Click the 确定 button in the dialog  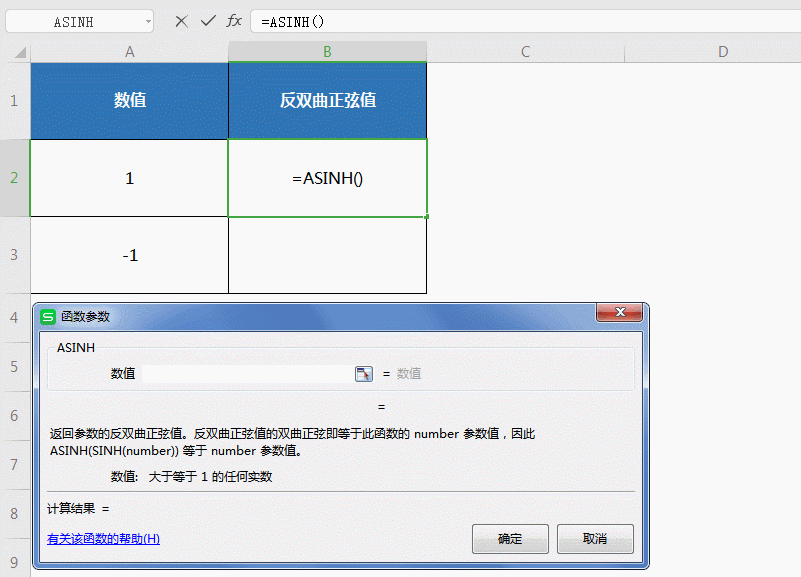pyautogui.click(x=510, y=538)
